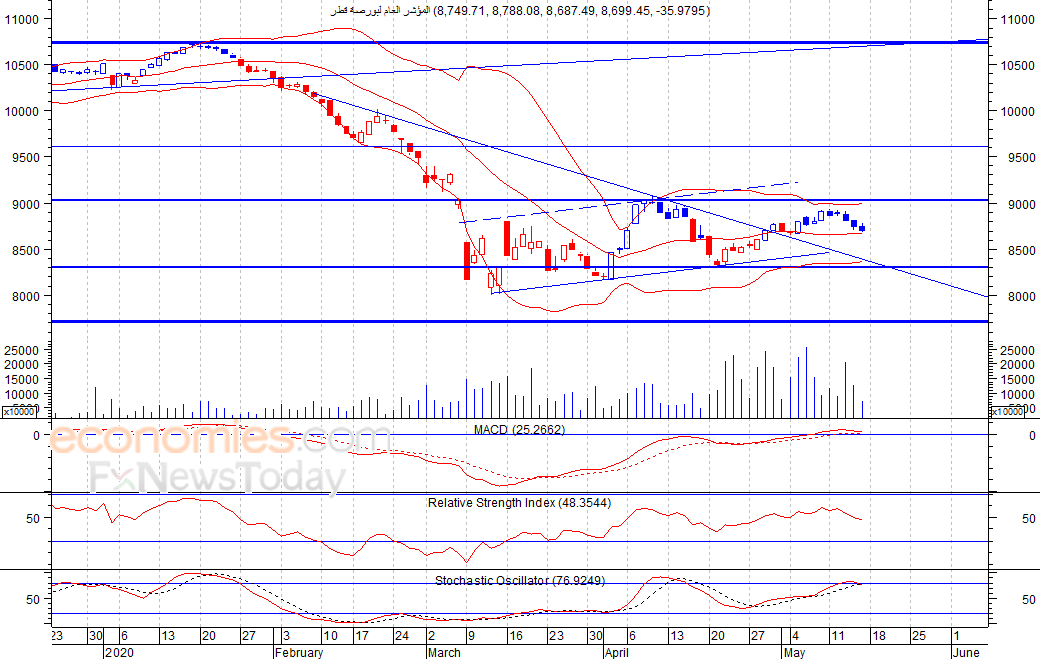
Task: Select '9500' on the left price axis
Action: tap(25, 158)
